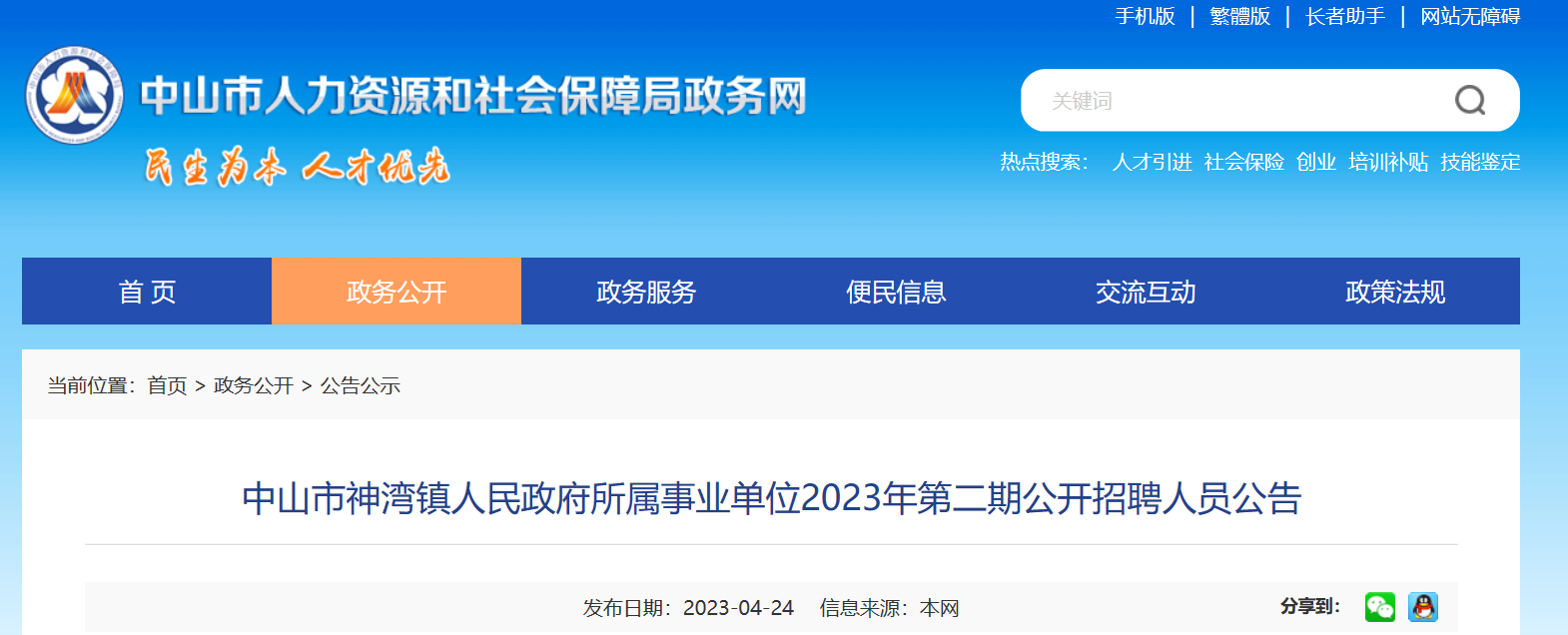Click the bureau emblem logo
The height and width of the screenshot is (635, 1568).
click(75, 95)
